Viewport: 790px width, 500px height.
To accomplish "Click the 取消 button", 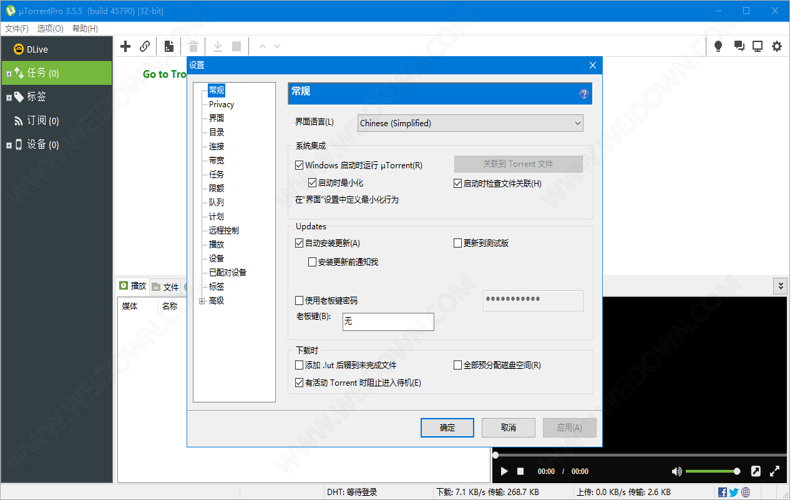I will 508,427.
